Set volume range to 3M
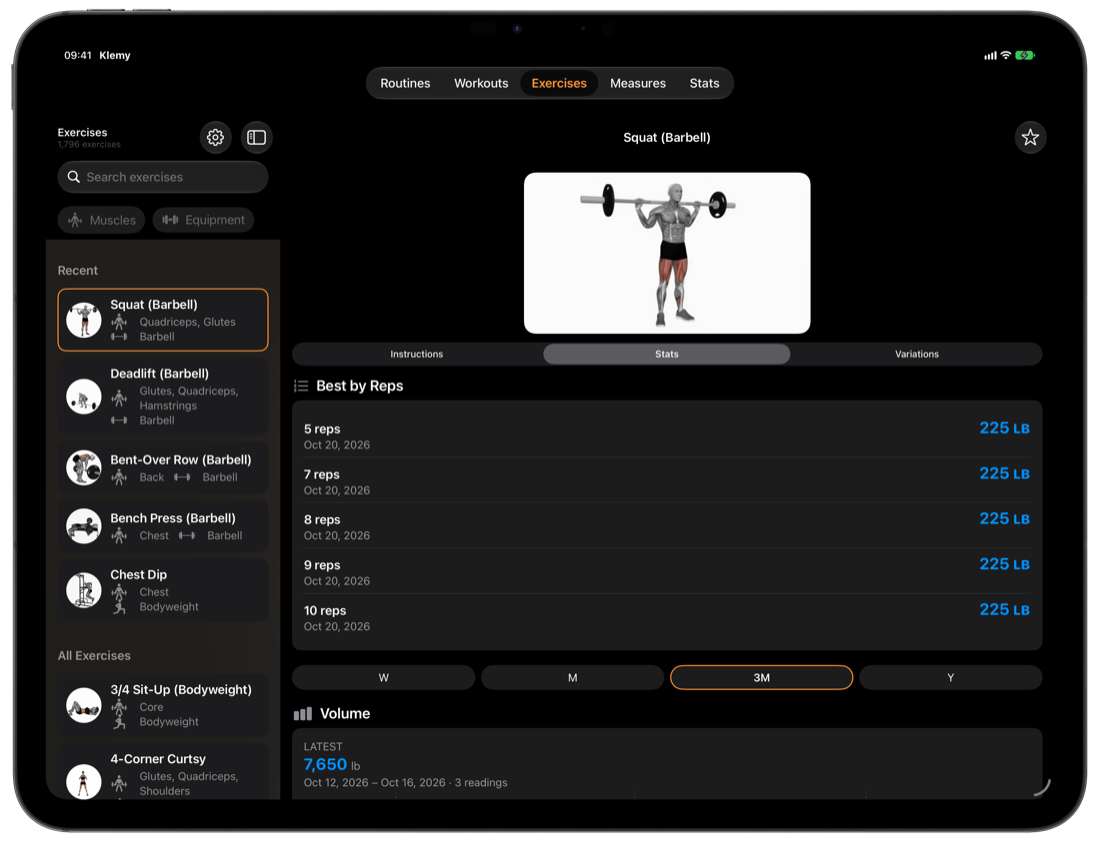 point(762,677)
